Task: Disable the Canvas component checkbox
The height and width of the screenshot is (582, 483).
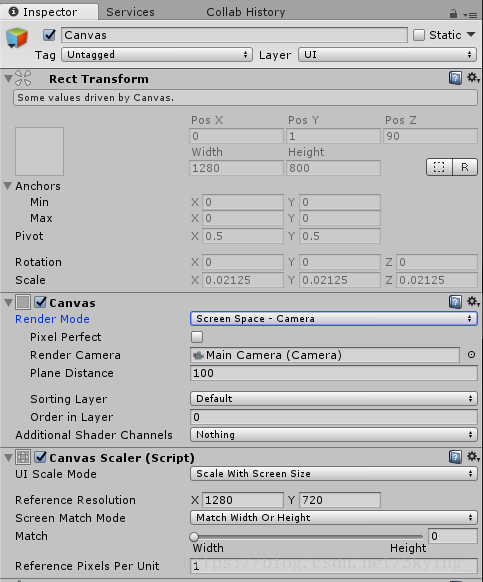Action: pyautogui.click(x=40, y=302)
